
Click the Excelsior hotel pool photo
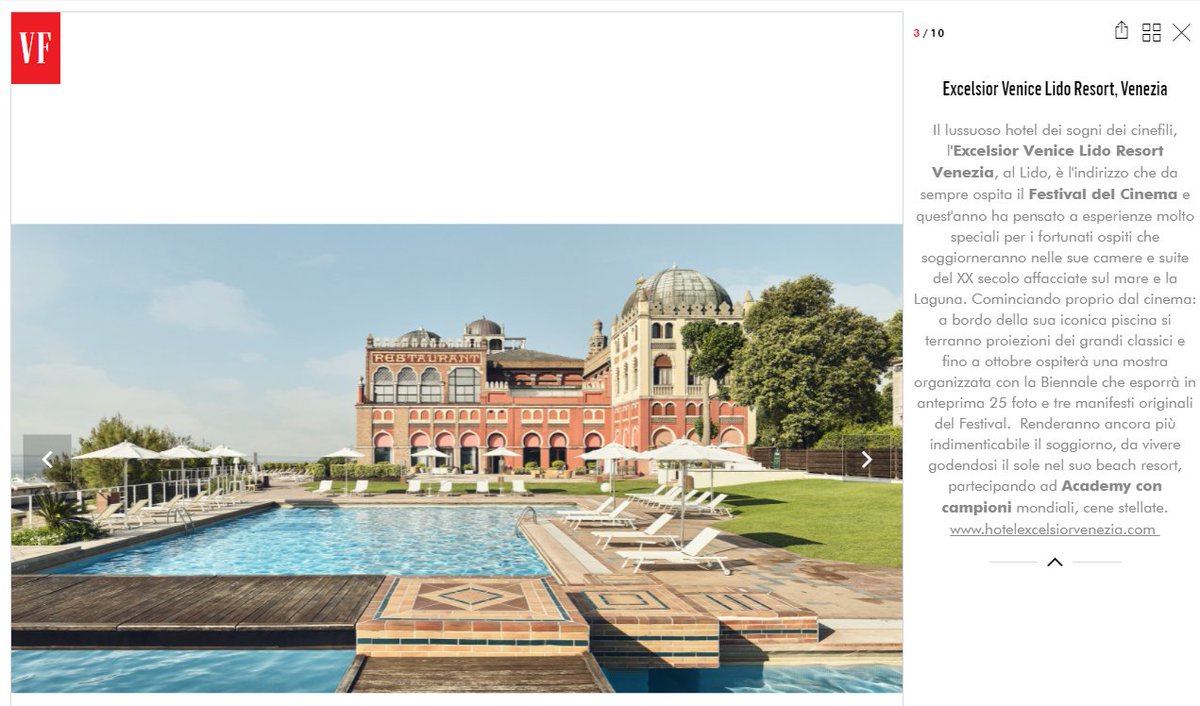pos(456,458)
